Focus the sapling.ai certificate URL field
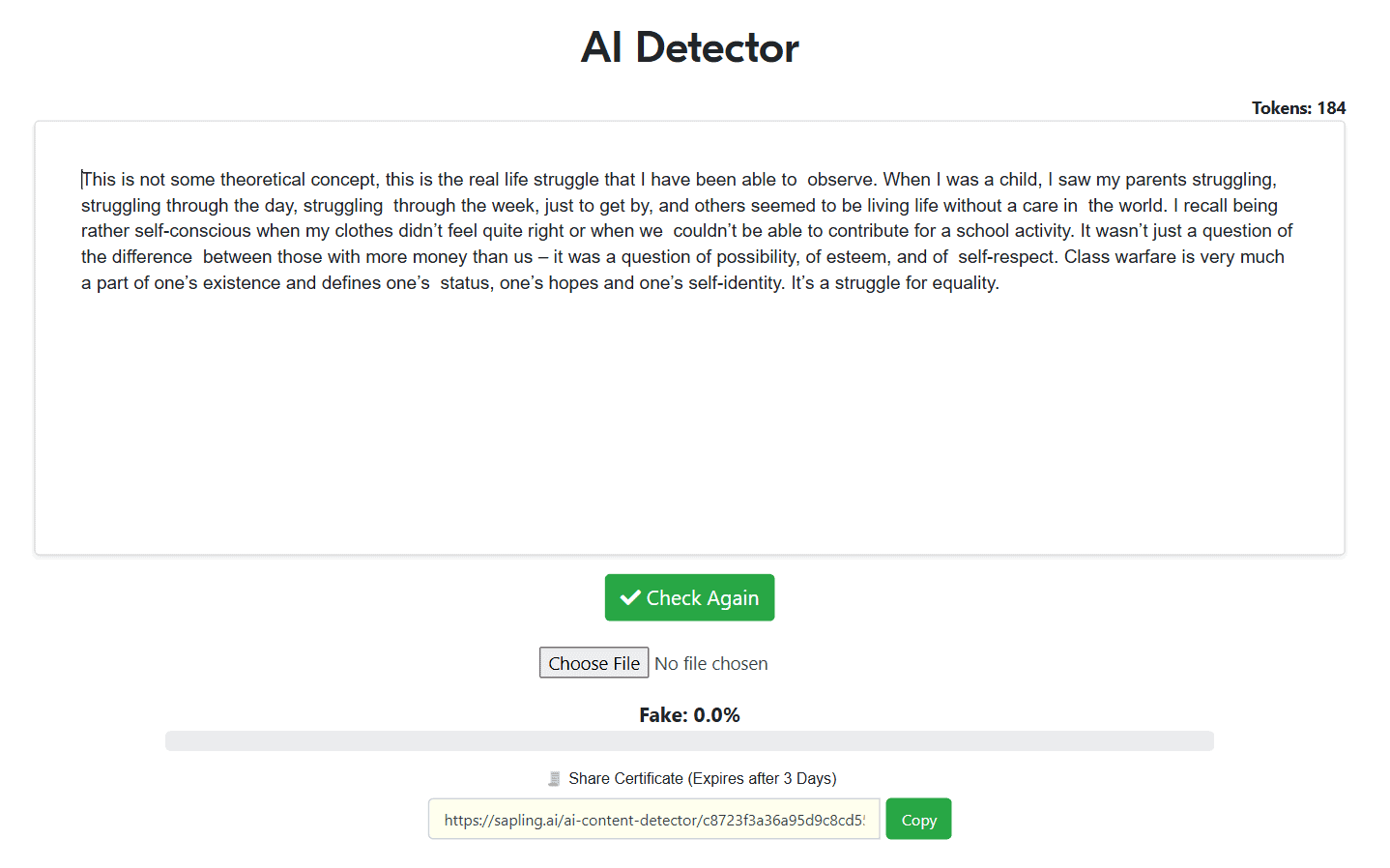 pos(653,820)
